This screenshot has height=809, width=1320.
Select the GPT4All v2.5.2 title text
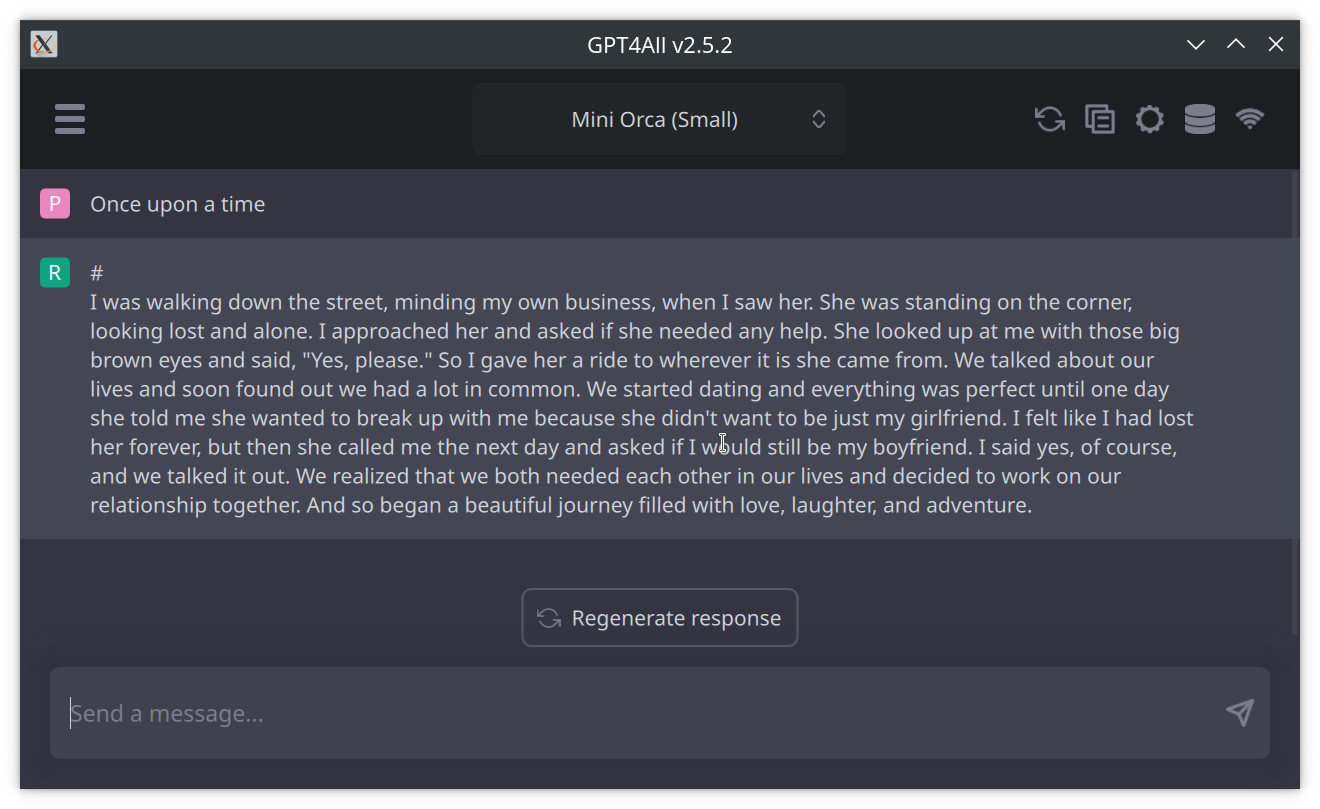point(659,44)
